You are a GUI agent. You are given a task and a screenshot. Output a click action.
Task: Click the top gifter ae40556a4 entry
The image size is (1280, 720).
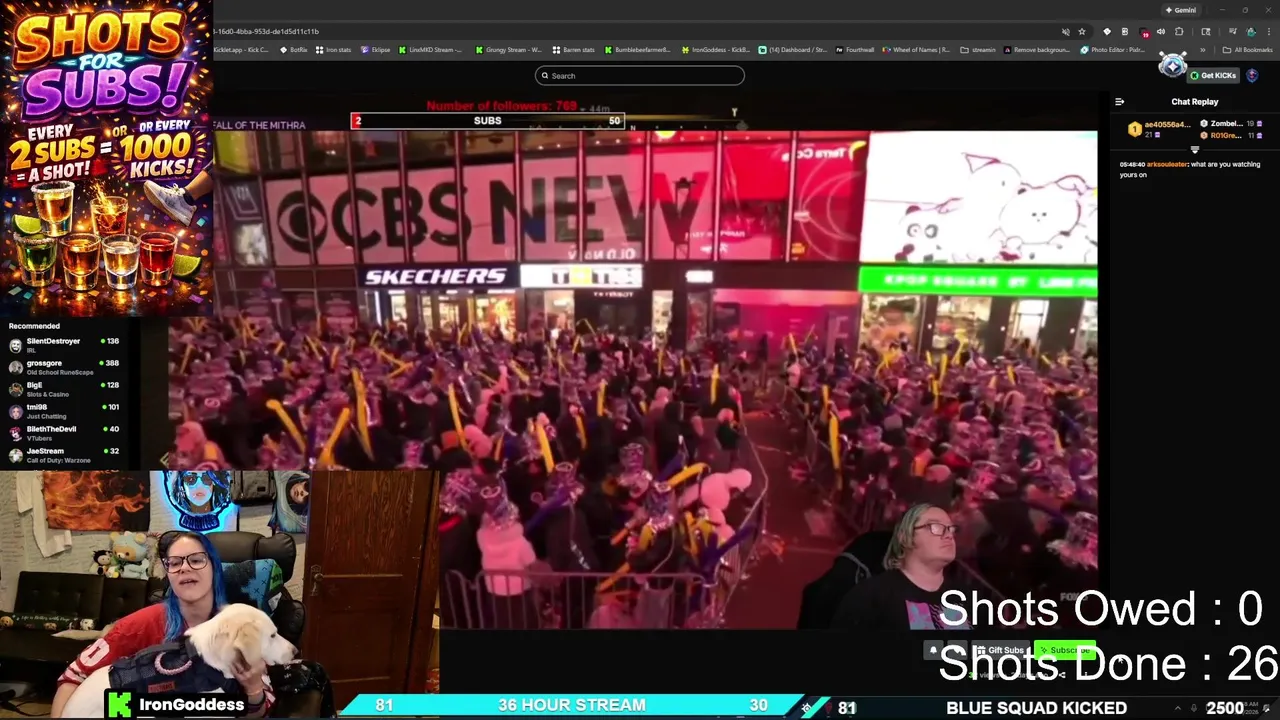1159,129
